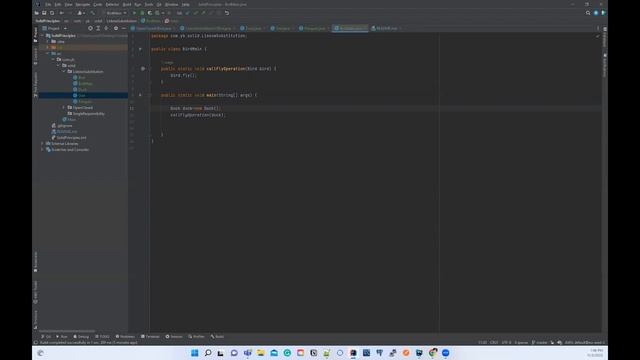
Task: Hide the Project tool window
Action: pyautogui.click(x=124, y=29)
